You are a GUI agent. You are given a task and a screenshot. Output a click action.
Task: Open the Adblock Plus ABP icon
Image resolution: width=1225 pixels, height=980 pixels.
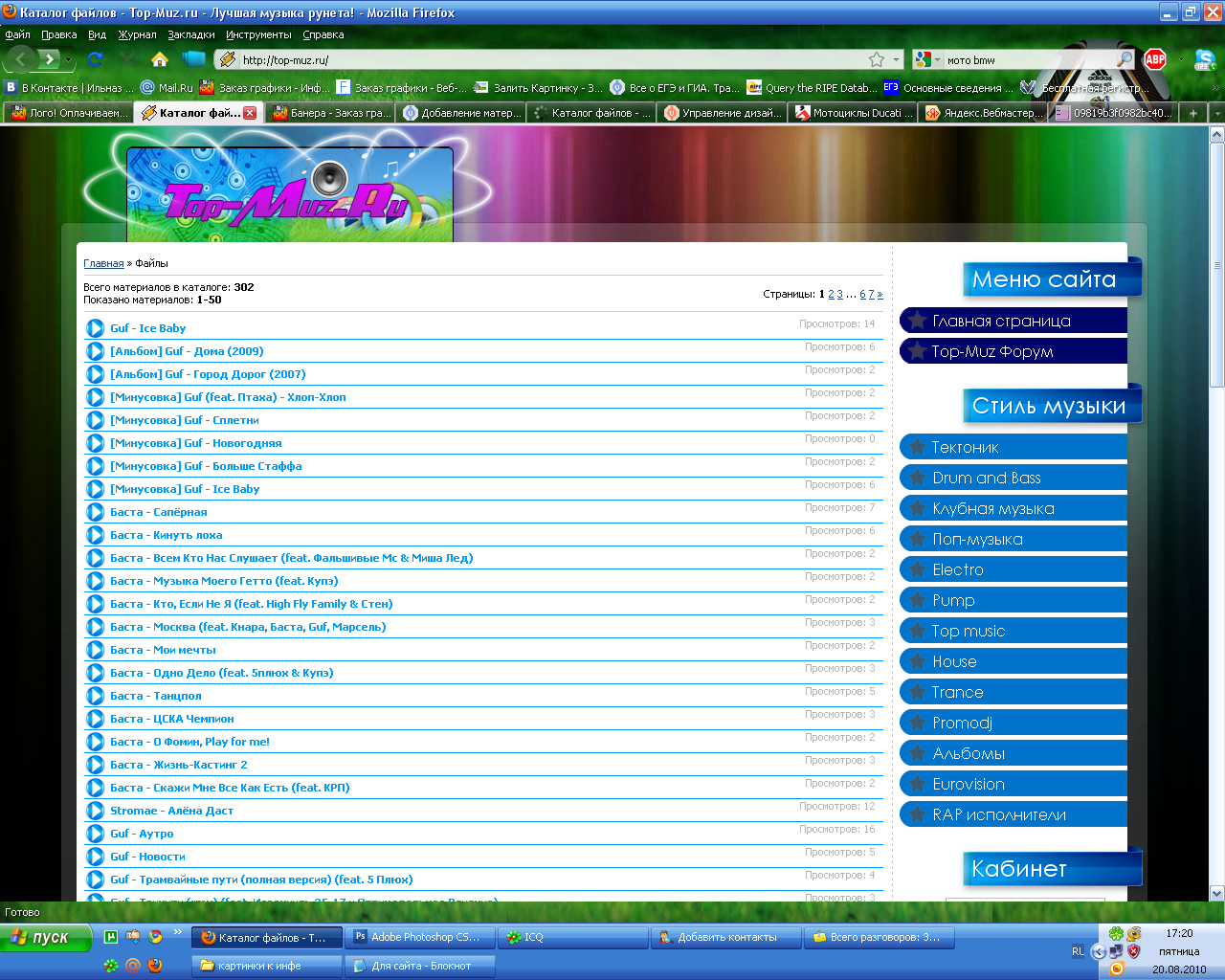point(1155,59)
